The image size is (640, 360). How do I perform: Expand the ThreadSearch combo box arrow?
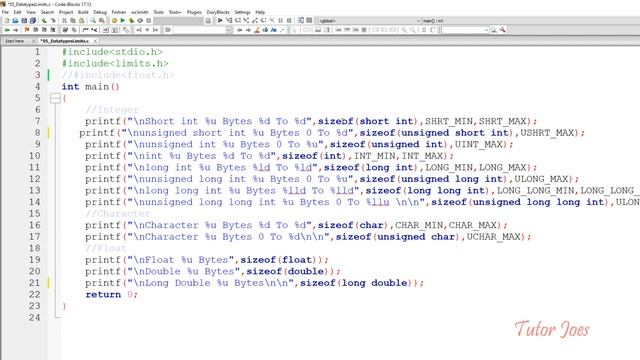(x=486, y=30)
